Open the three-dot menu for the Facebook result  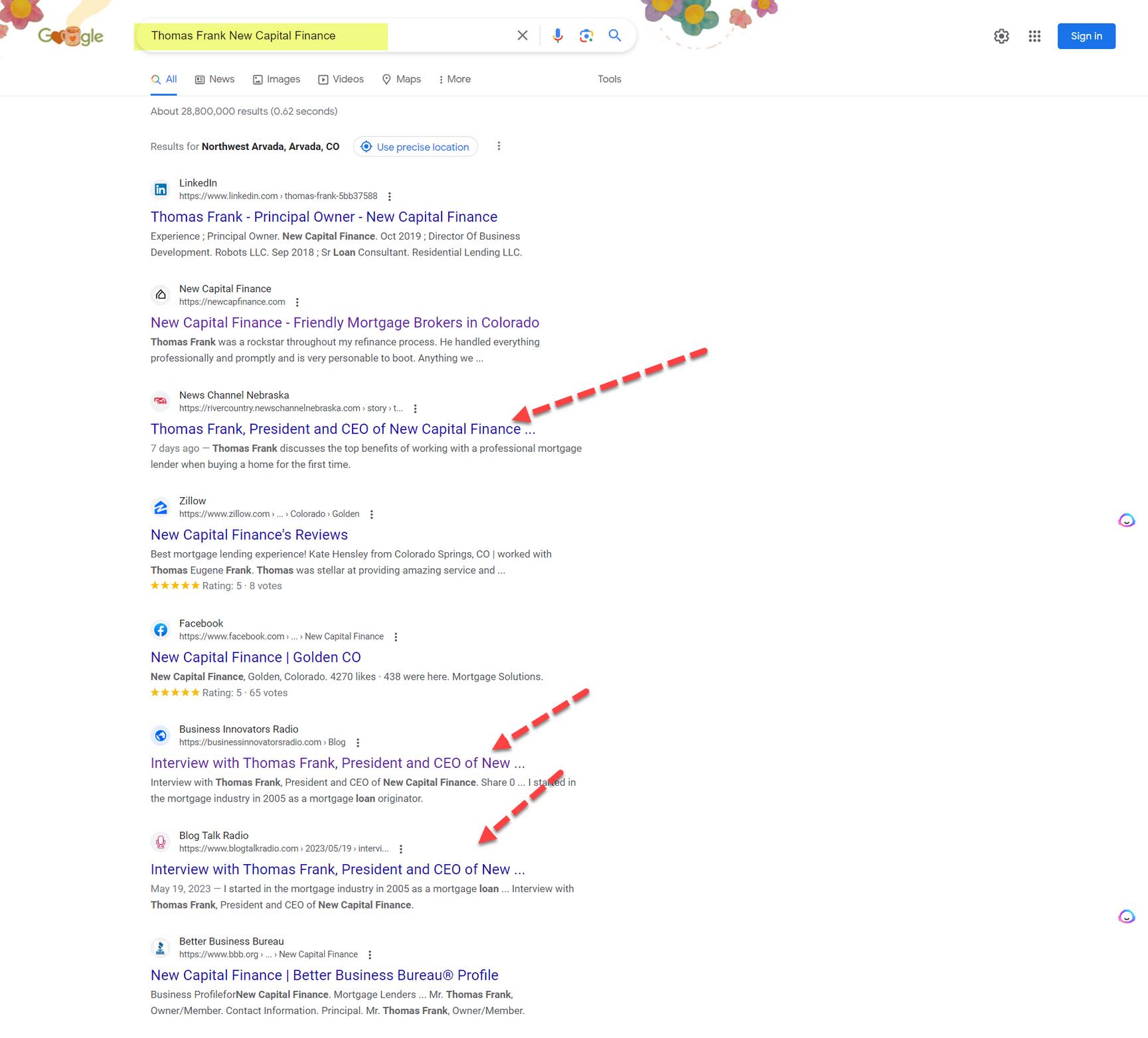[396, 637]
